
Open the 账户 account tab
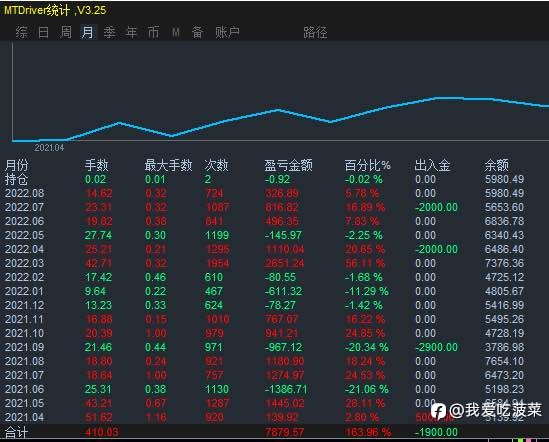point(227,32)
